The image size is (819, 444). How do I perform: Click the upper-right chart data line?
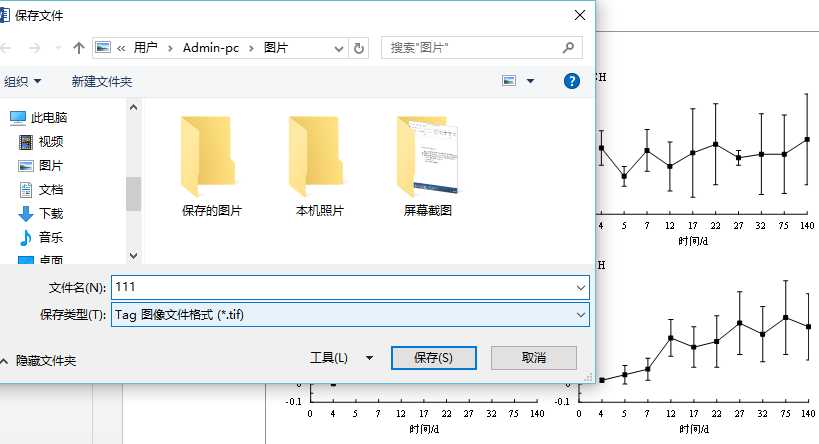pyautogui.click(x=704, y=154)
